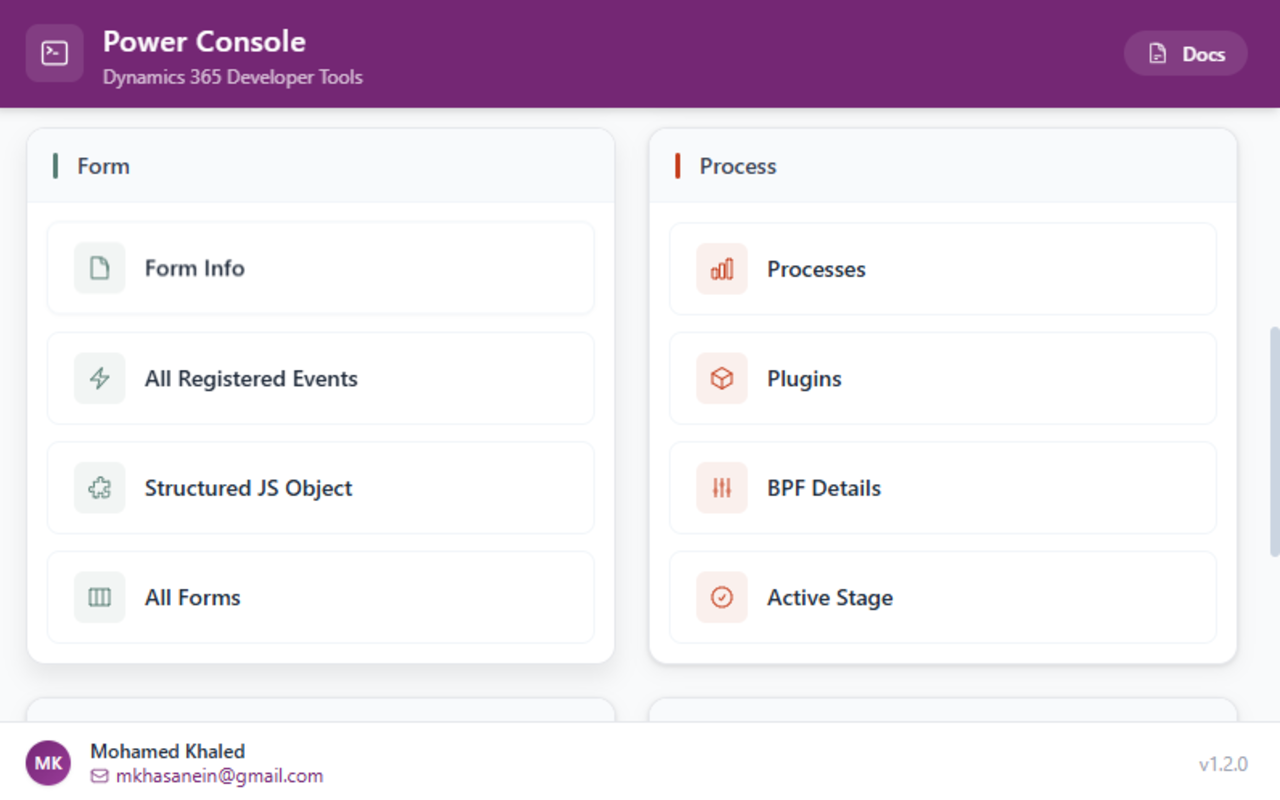This screenshot has height=800, width=1280.
Task: Select All Forms
Action: 321,597
